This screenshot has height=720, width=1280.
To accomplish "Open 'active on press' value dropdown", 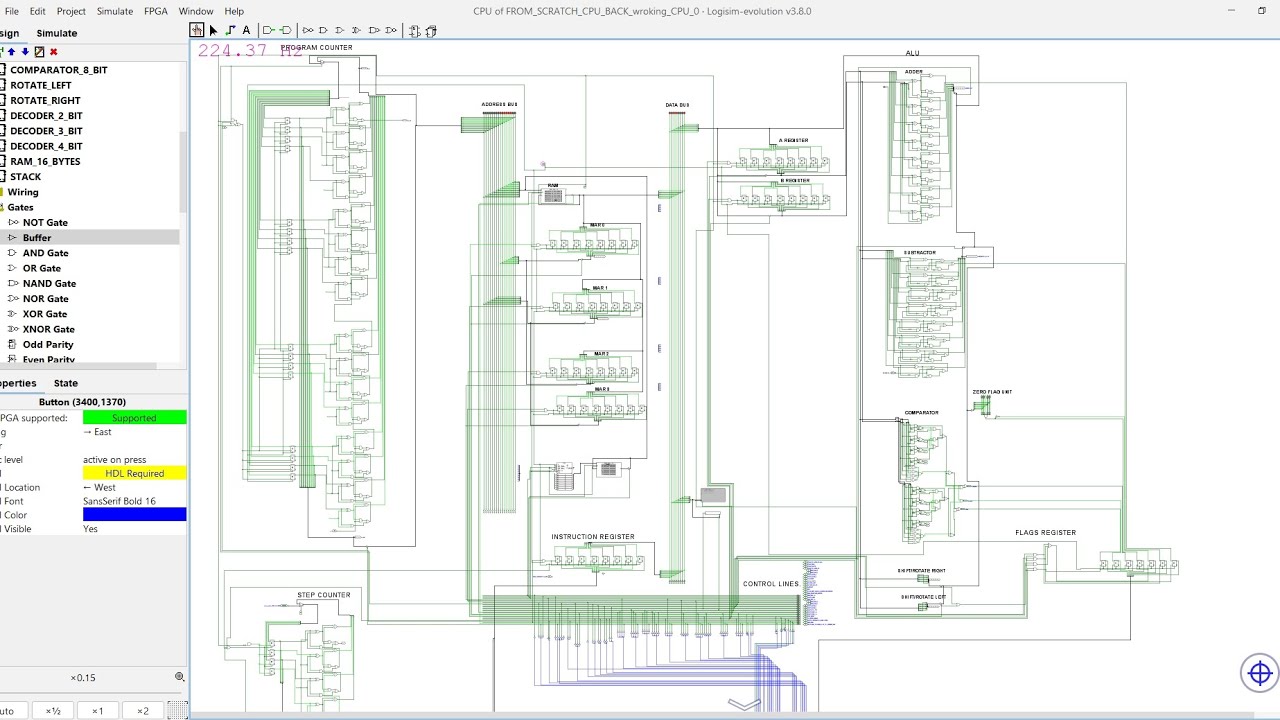I will click(x=134, y=460).
